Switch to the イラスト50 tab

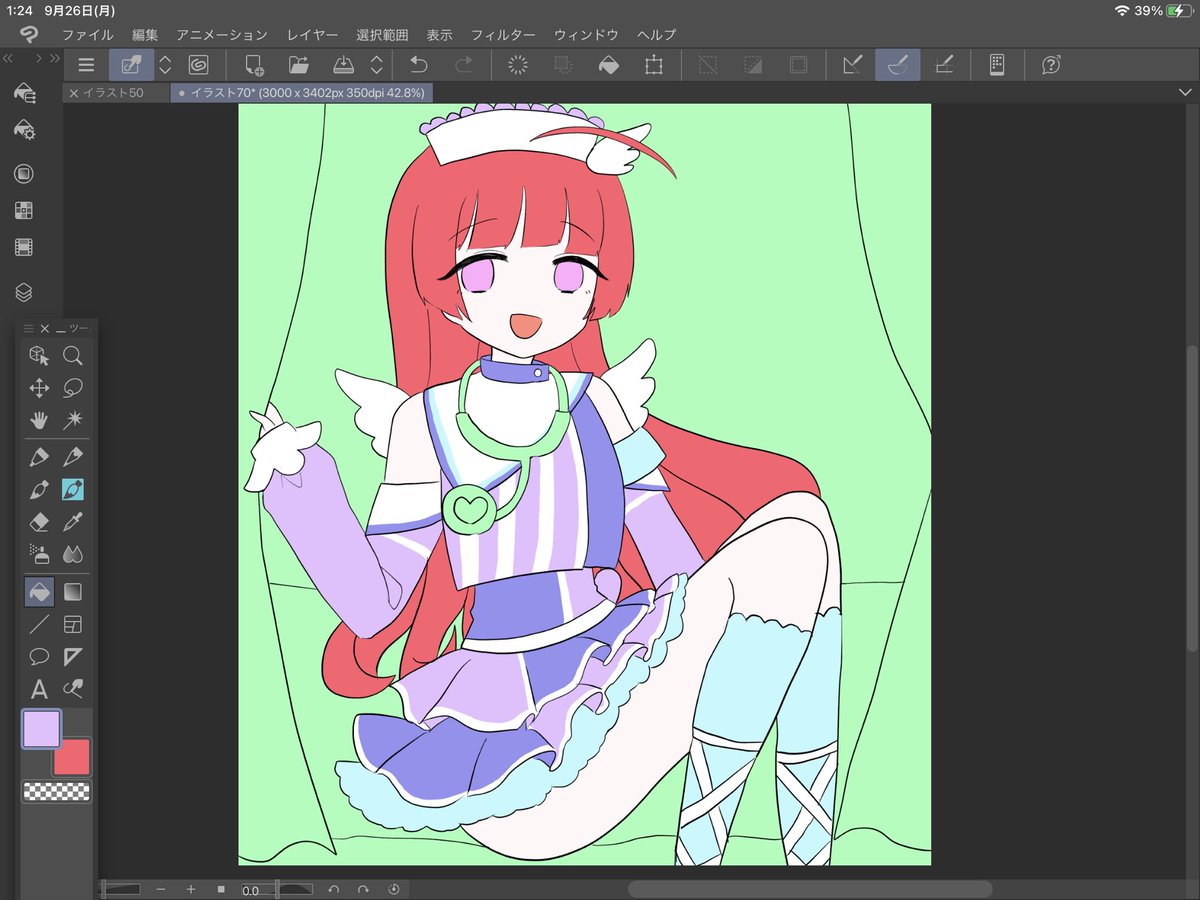click(x=112, y=93)
